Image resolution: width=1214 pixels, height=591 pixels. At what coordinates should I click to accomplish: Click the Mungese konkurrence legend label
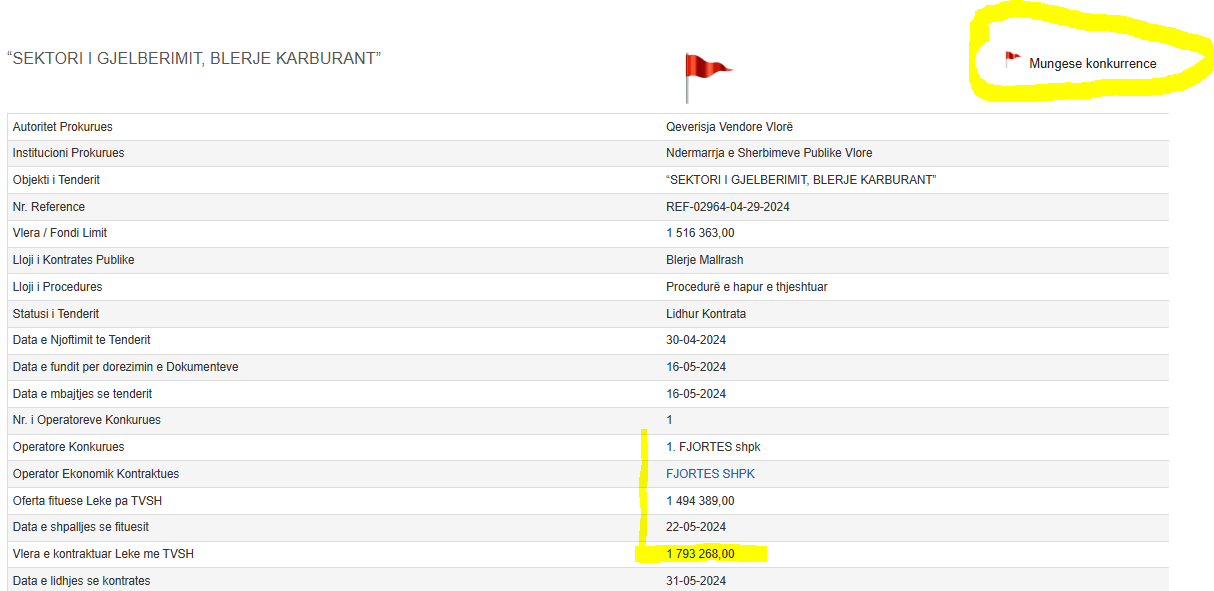[x=1092, y=64]
